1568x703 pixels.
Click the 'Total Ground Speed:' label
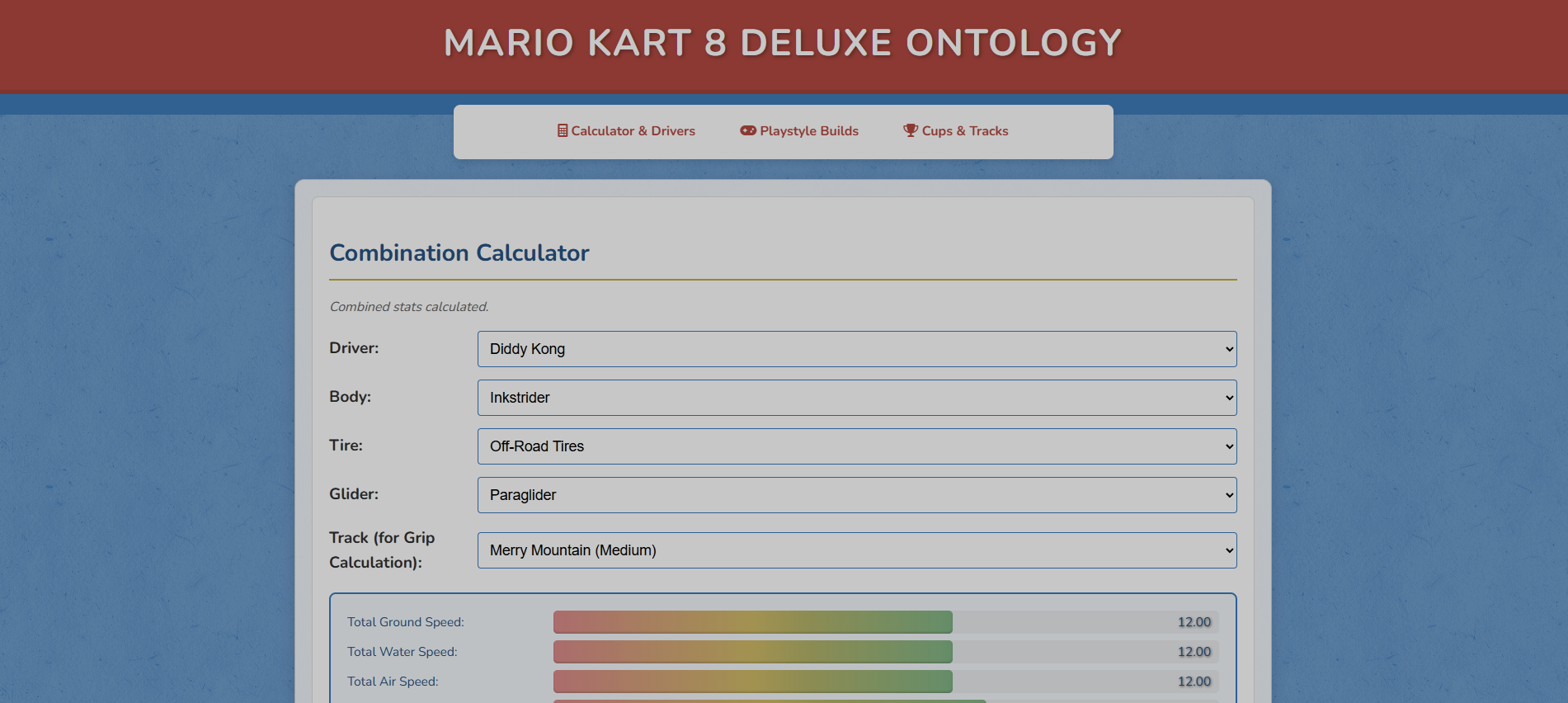406,622
